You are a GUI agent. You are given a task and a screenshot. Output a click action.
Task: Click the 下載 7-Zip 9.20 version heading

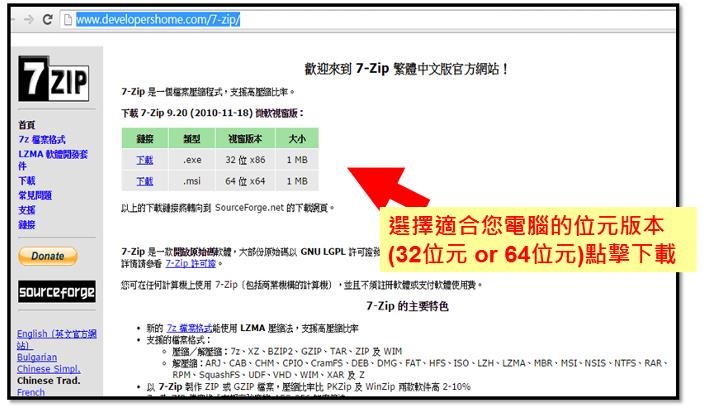click(x=212, y=113)
